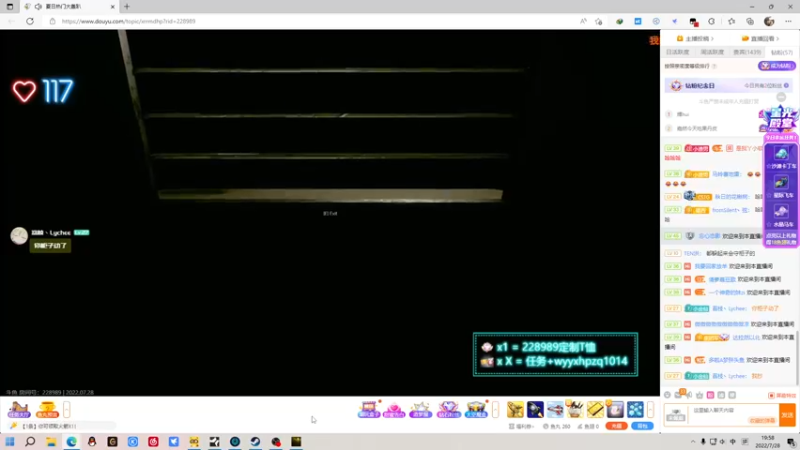Open the crown icon in chat toolbar
This screenshot has width=800, height=450.
tap(699, 395)
